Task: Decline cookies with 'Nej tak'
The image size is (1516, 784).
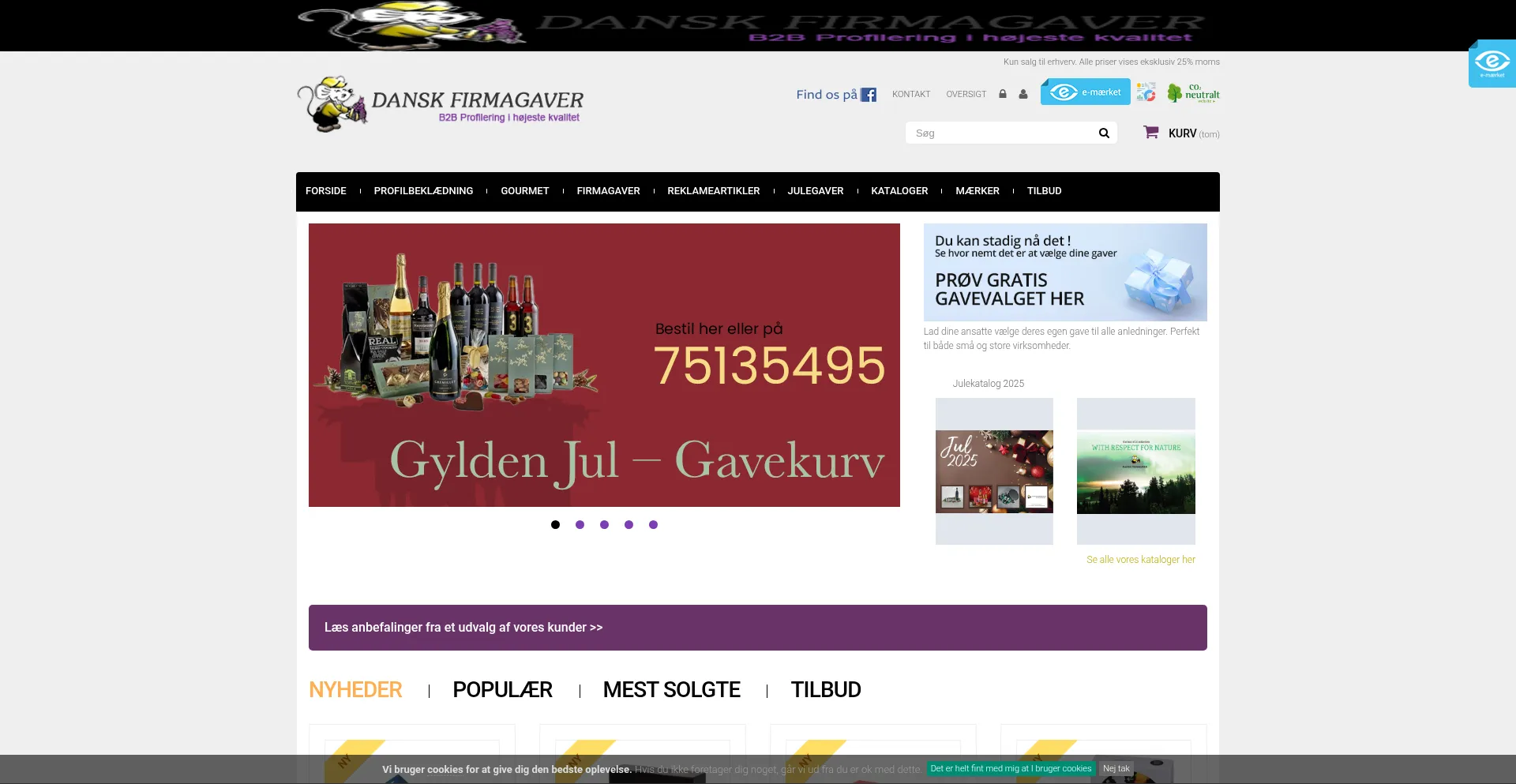Action: point(1116,768)
